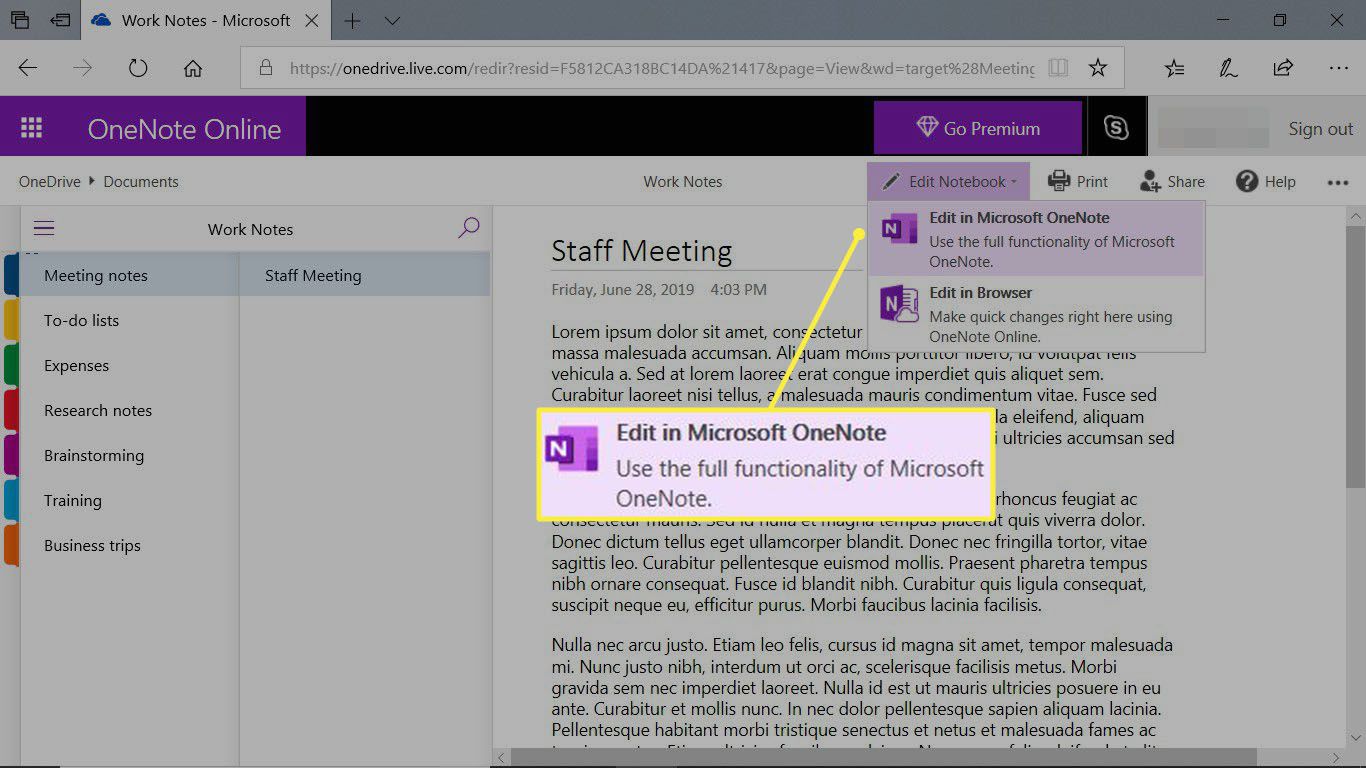
Task: Click the browser Back arrow
Action: click(x=28, y=68)
